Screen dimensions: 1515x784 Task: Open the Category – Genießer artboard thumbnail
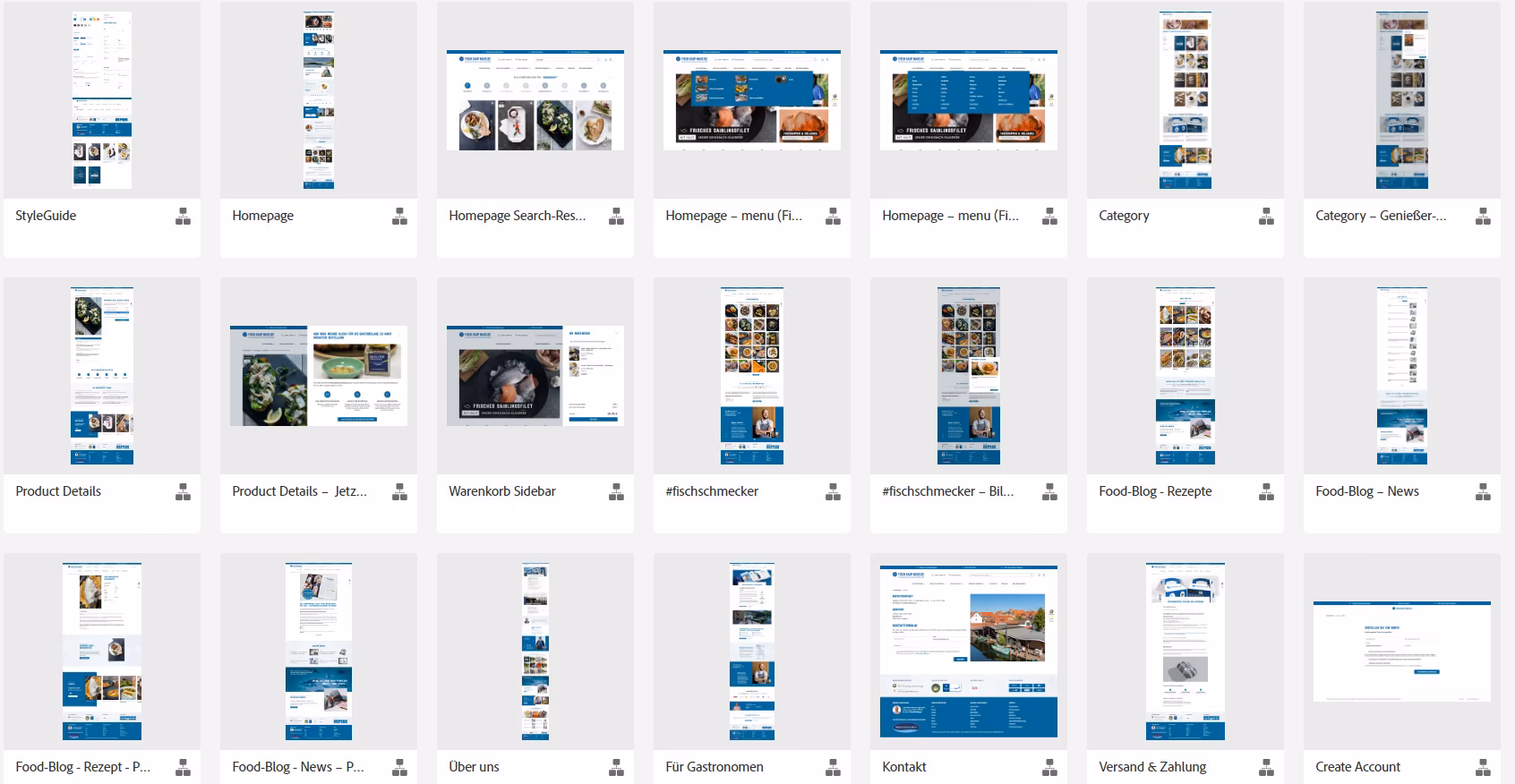click(x=1402, y=100)
